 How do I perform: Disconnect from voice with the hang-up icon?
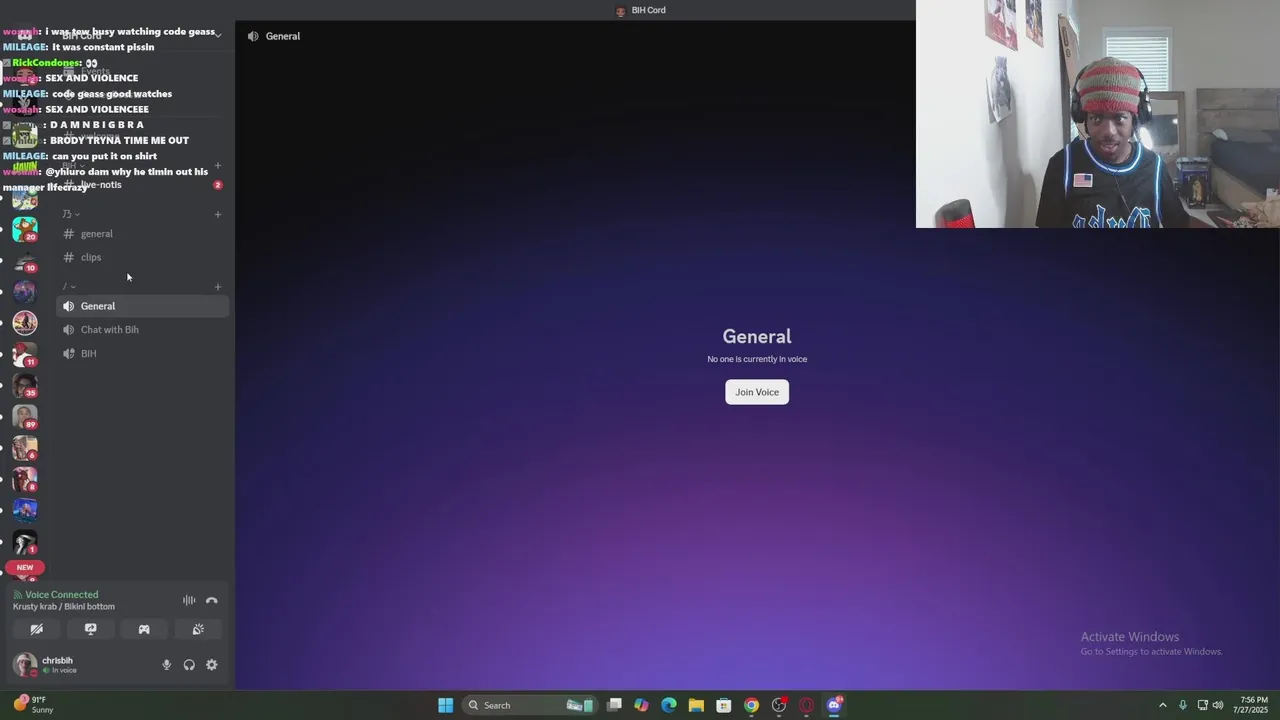[212, 601]
